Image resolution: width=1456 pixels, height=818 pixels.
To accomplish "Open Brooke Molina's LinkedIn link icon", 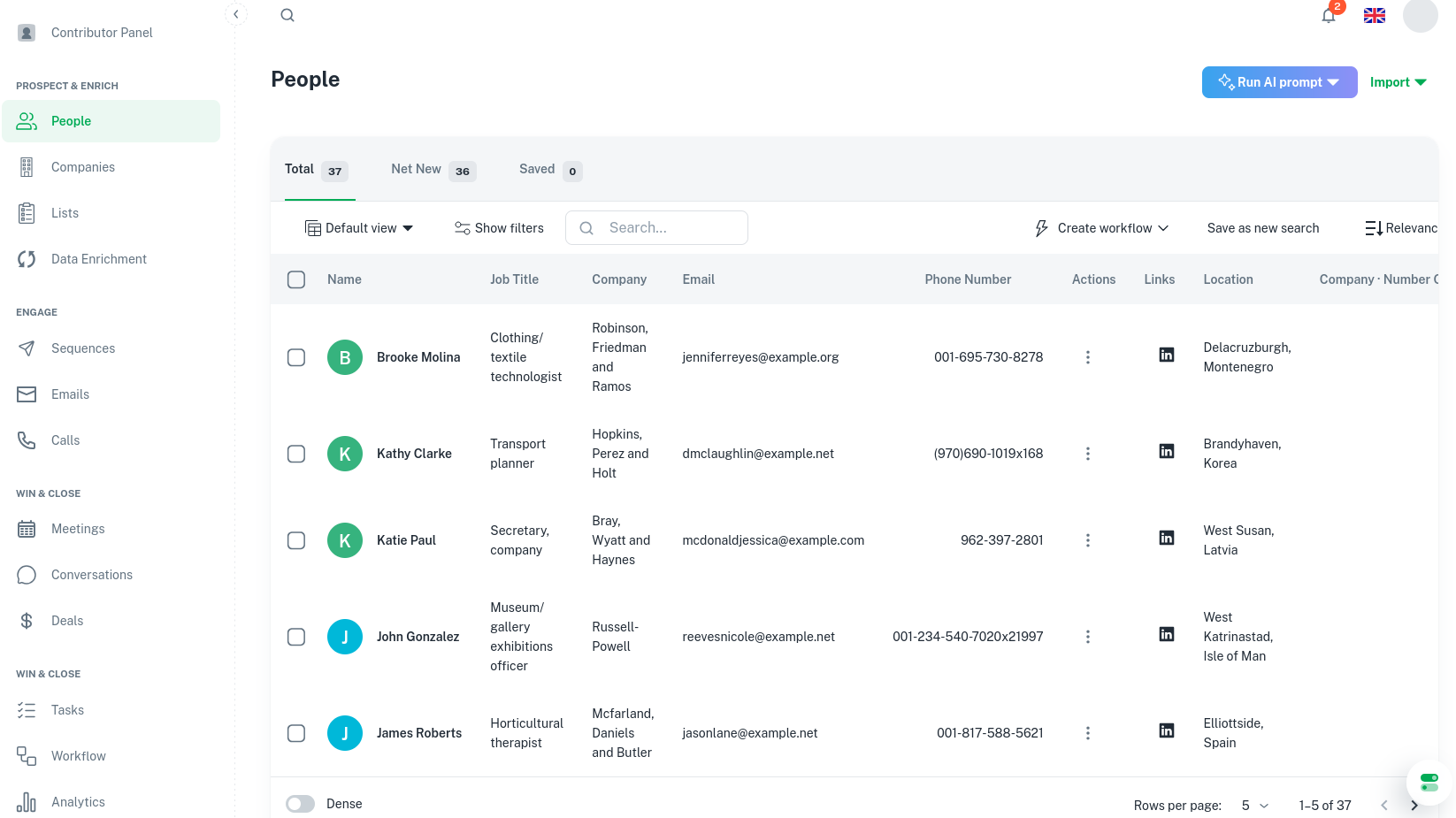I will 1167,355.
